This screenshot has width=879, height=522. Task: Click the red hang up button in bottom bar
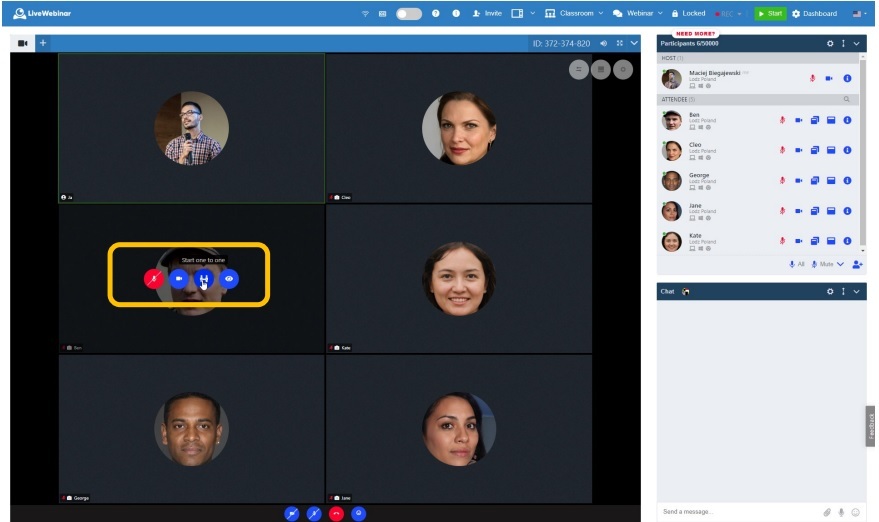[336, 513]
